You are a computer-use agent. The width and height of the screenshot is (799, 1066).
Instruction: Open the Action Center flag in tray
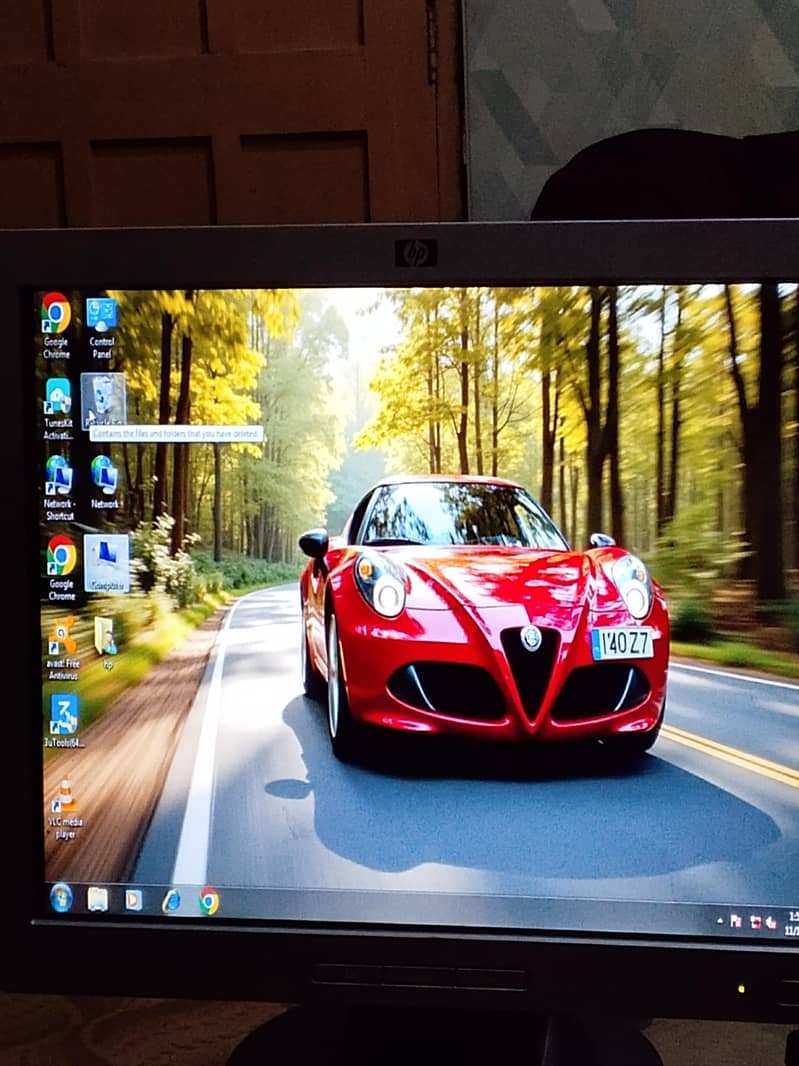coord(736,921)
